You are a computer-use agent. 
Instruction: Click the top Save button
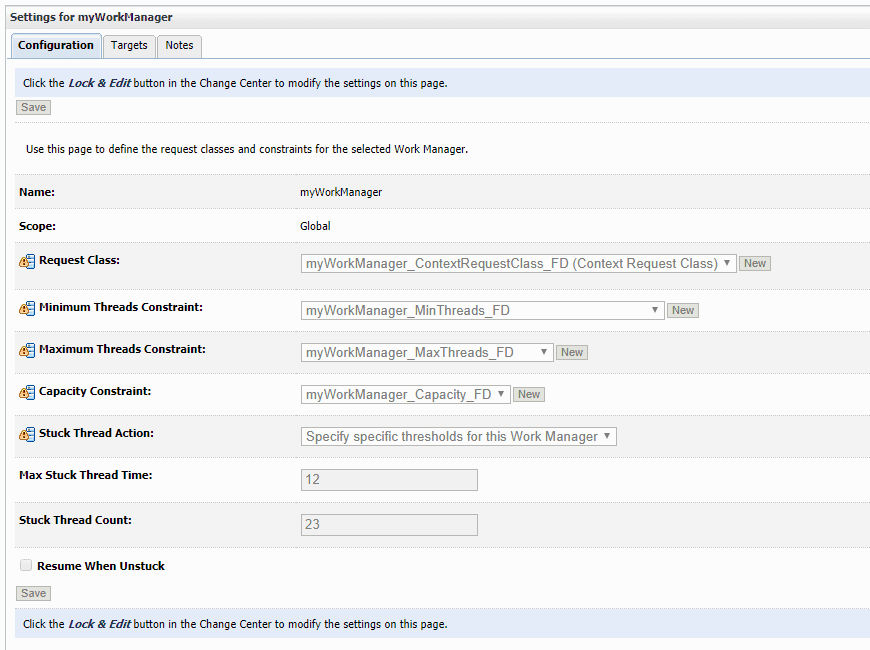(33, 107)
